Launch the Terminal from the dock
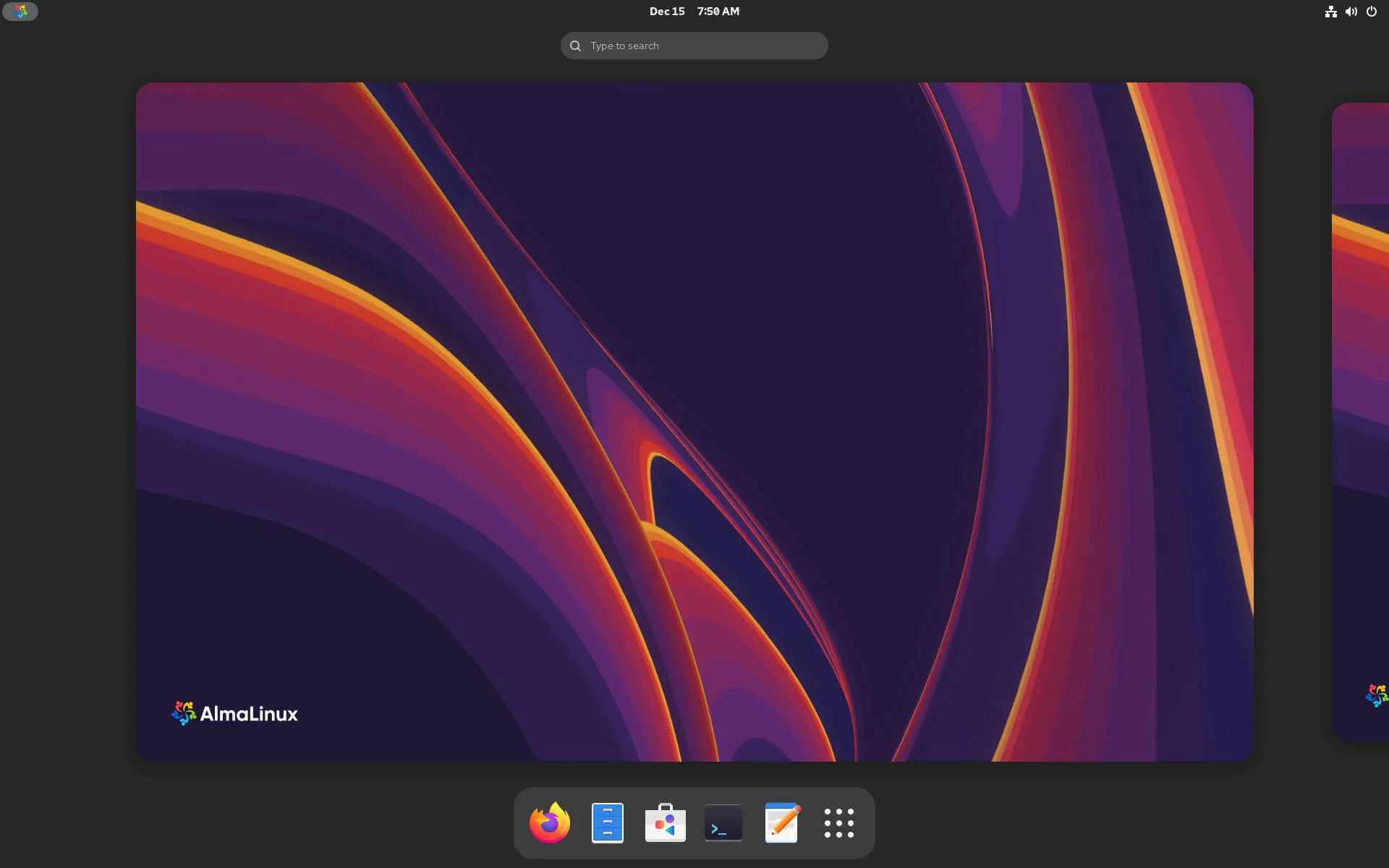Viewport: 1389px width, 868px height. point(723,823)
